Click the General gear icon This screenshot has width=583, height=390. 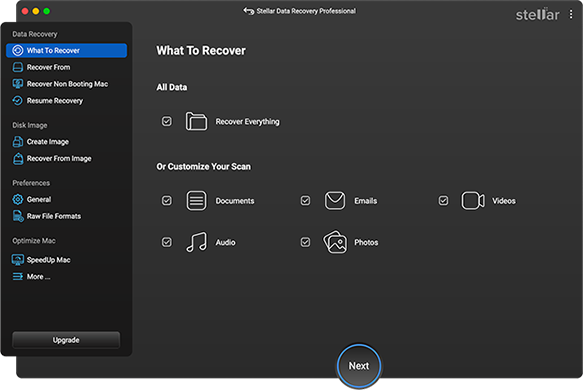(17, 200)
